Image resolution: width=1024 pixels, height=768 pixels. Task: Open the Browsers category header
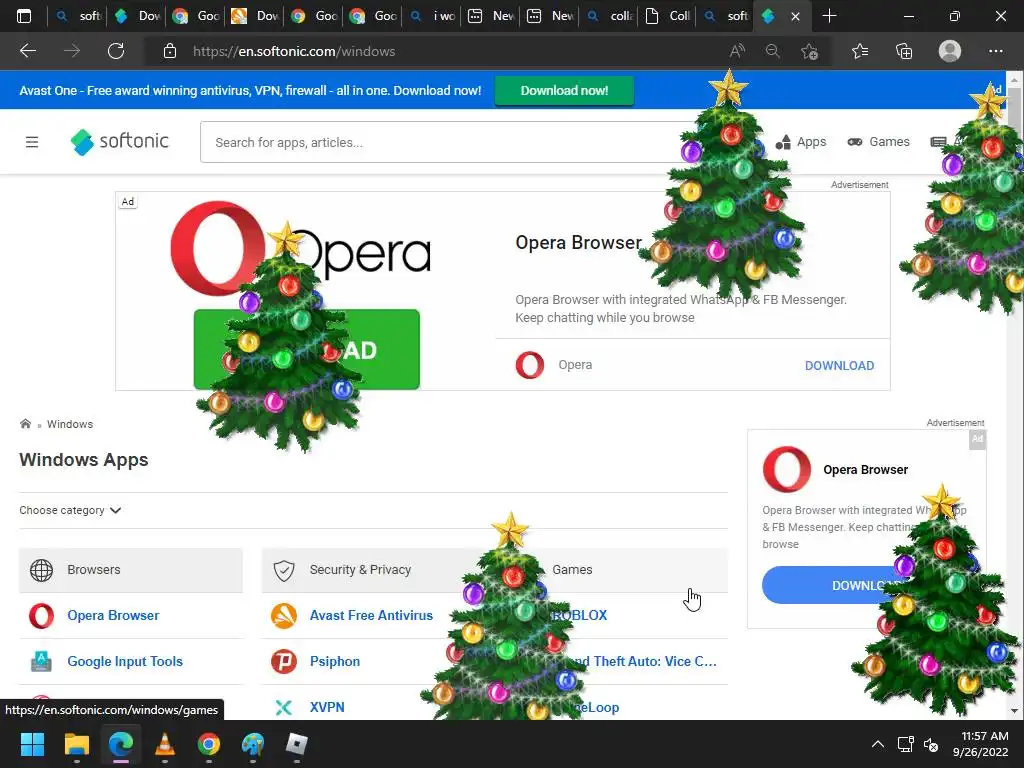[x=131, y=569]
